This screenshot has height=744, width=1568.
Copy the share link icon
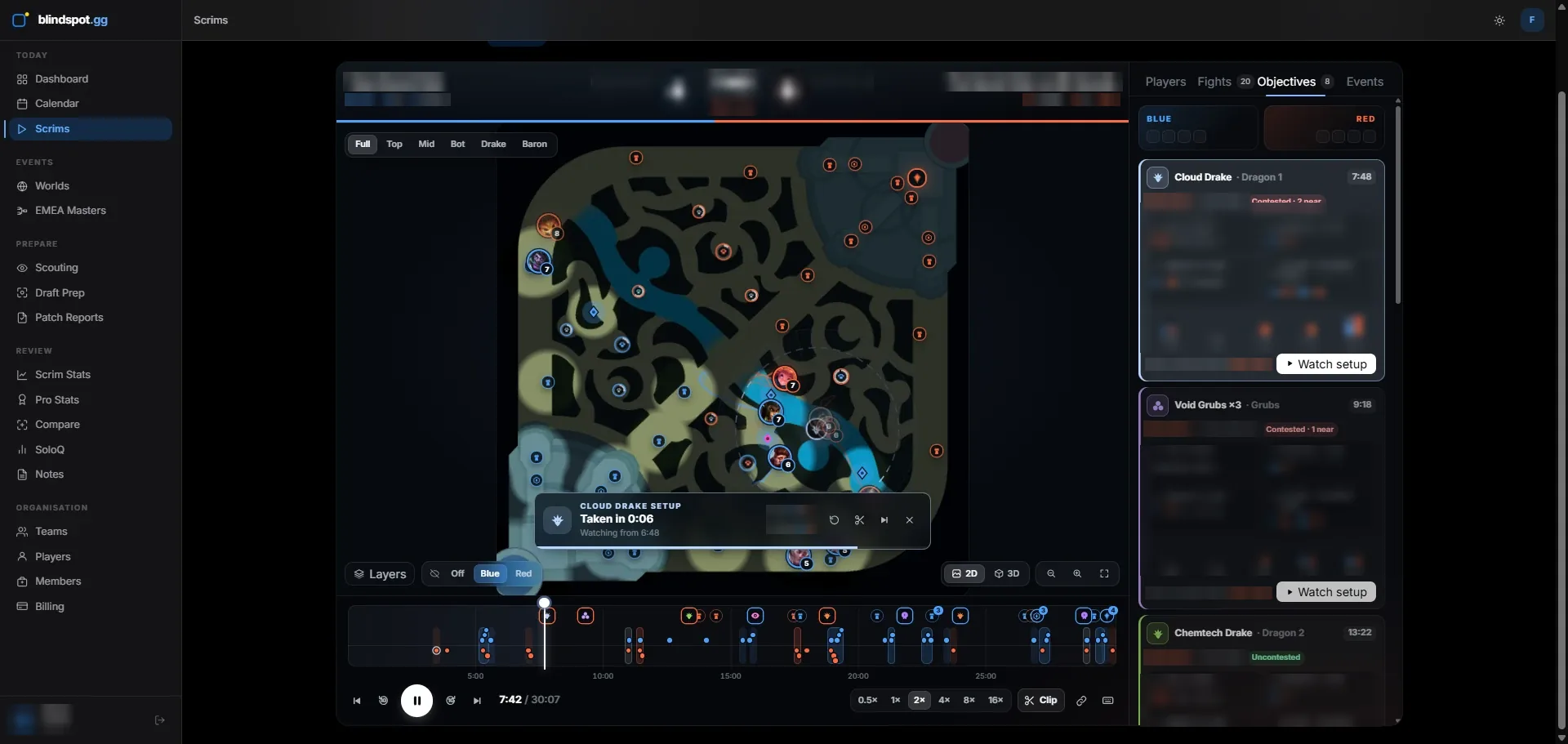pos(1081,701)
